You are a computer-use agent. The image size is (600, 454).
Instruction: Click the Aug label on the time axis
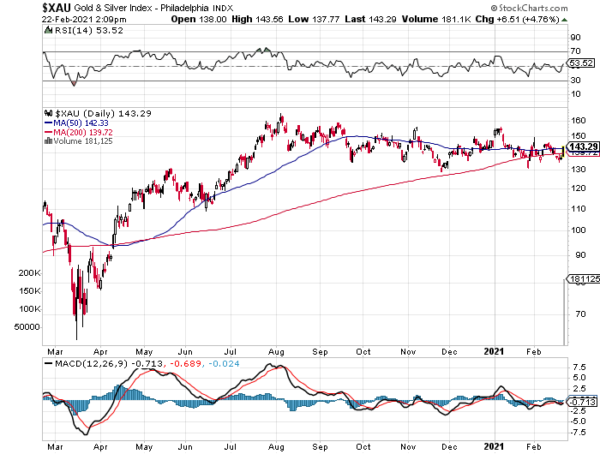coord(277,352)
